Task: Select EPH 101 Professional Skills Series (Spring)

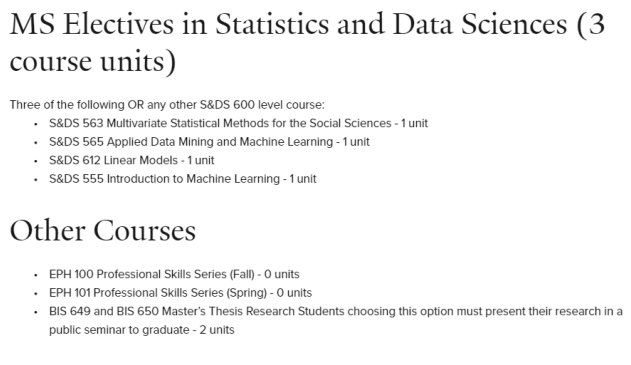Action: [180, 293]
